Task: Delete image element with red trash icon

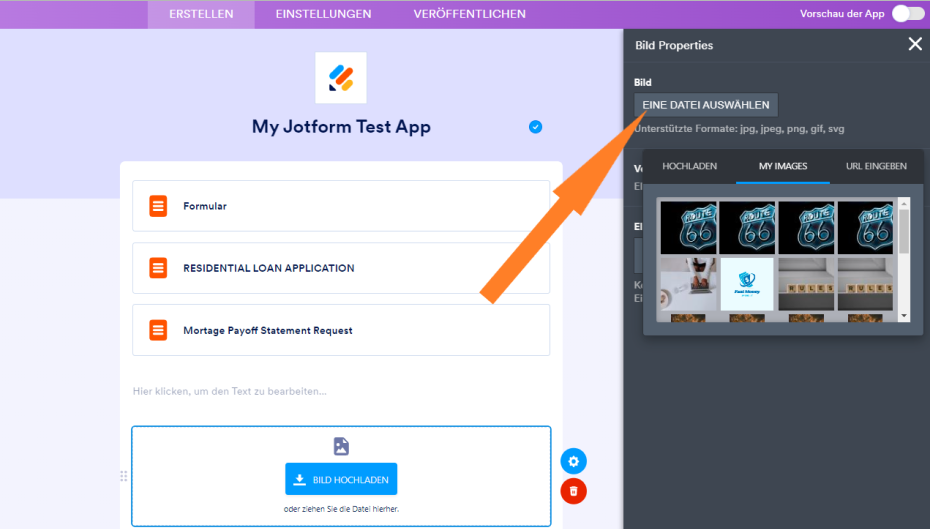Action: coord(573,491)
